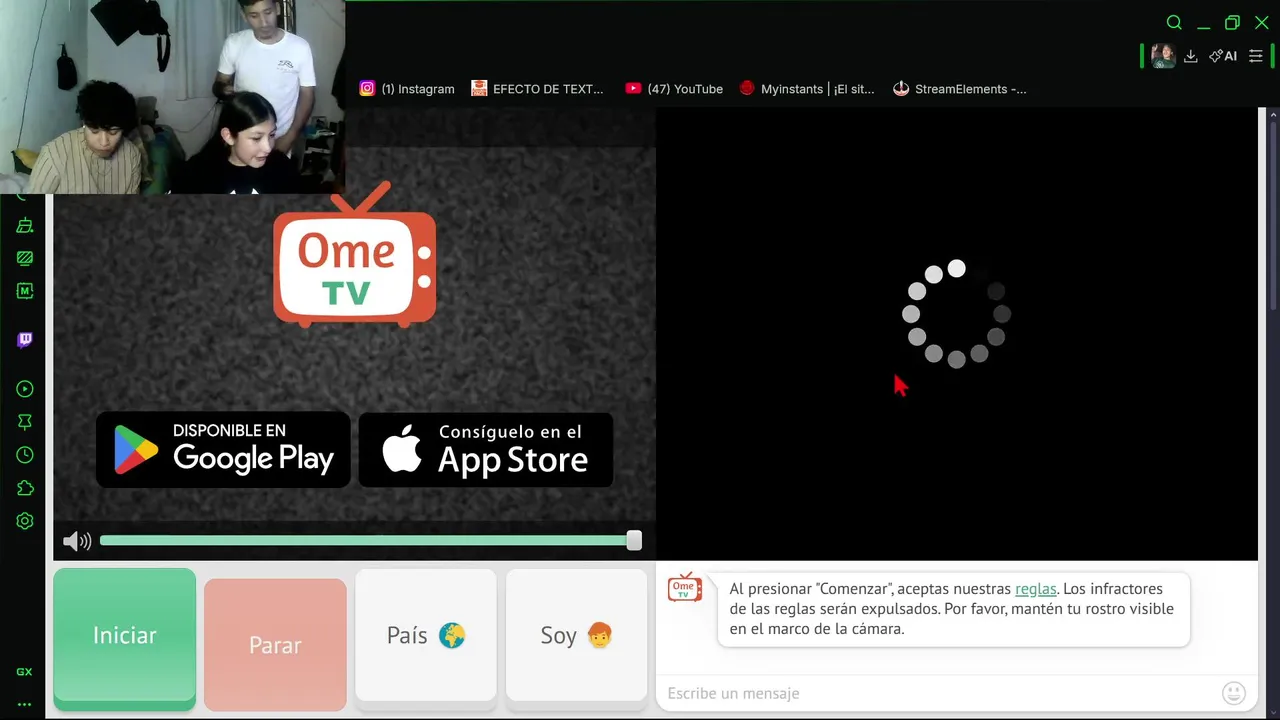Click the red Parar button
Screen dimensions: 1280x720
pos(275,645)
